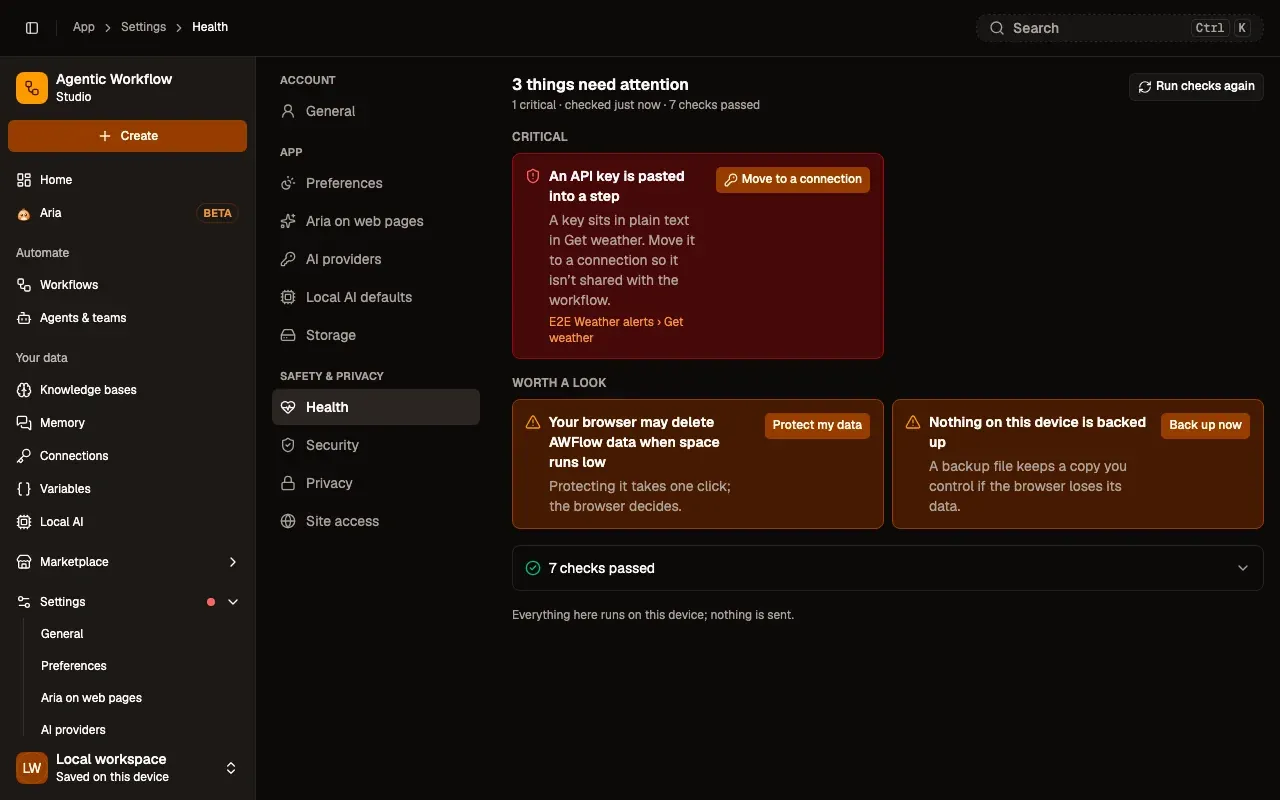The height and width of the screenshot is (800, 1280).
Task: Expand the Marketplace chevron
Action: pyautogui.click(x=233, y=562)
